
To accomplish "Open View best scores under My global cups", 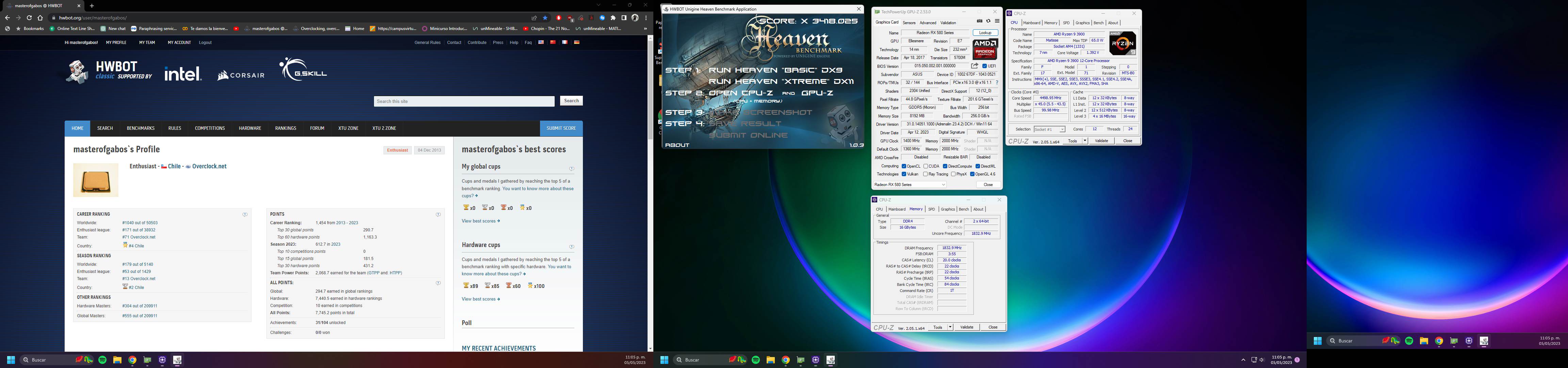I will 481,221.
